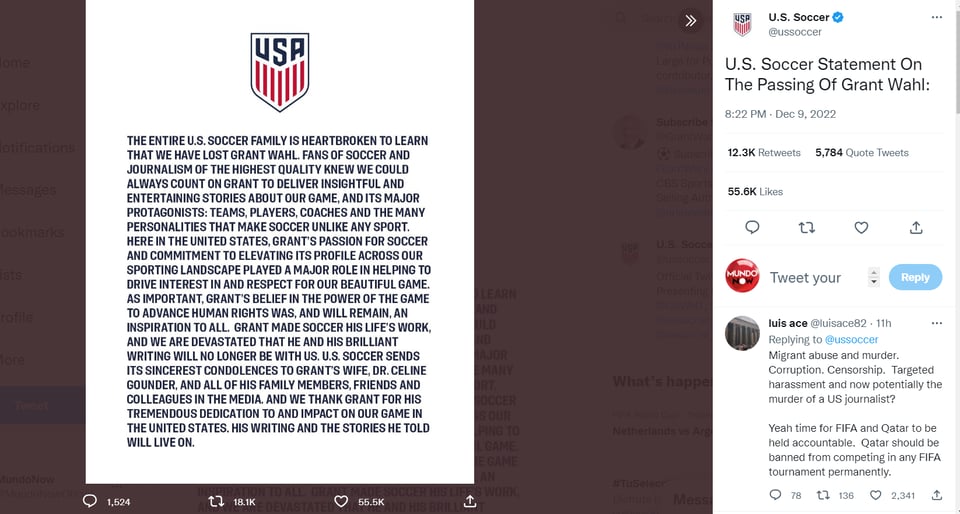Click the retweet icon showing 18.1K below the image
This screenshot has height=514, width=960.
[216, 501]
